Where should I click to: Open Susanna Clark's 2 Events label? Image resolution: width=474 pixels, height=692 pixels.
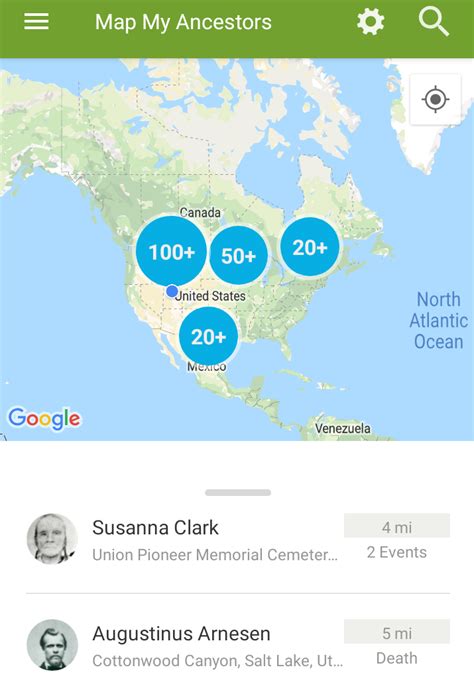coord(397,552)
